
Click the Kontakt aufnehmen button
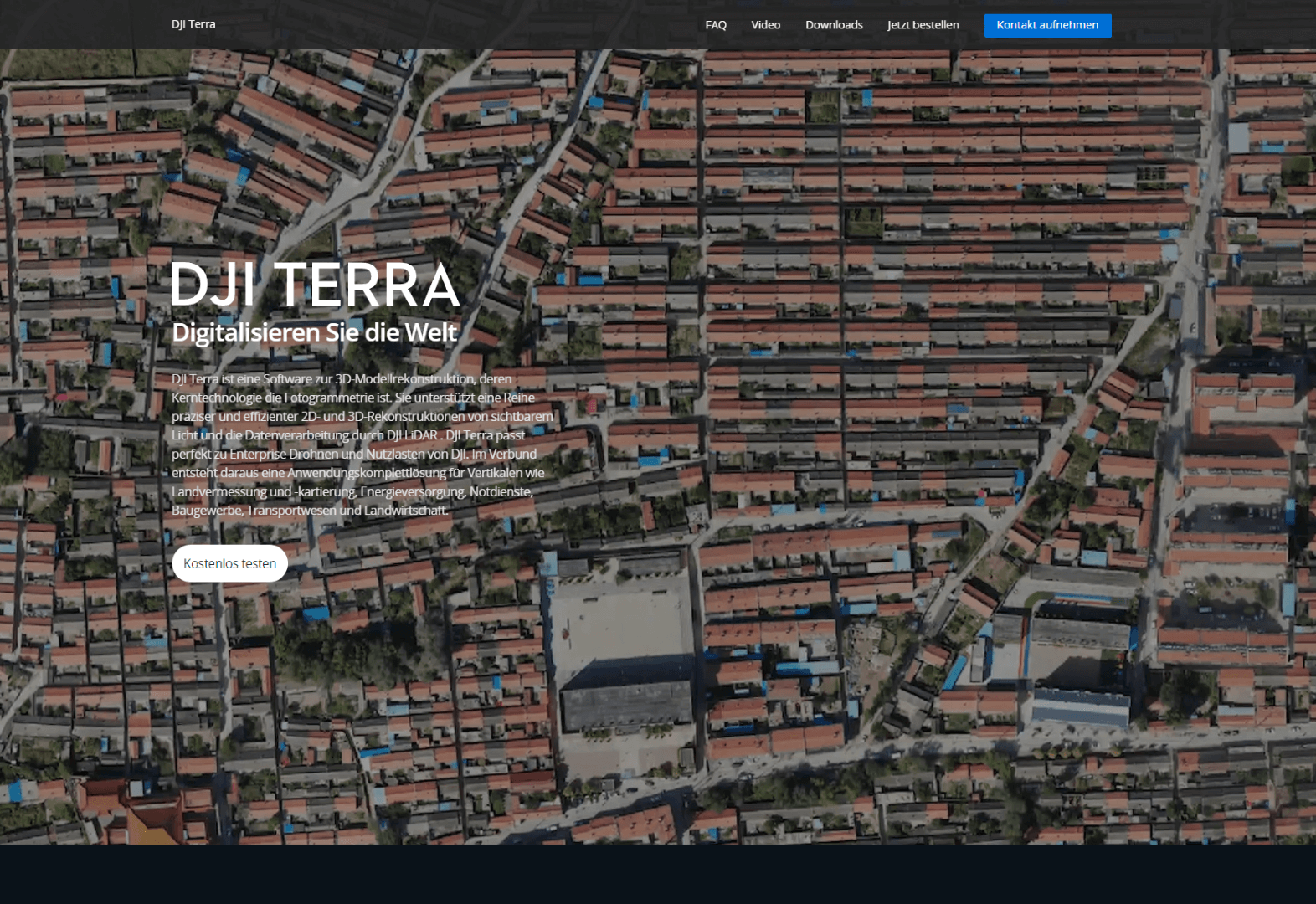tap(1047, 25)
